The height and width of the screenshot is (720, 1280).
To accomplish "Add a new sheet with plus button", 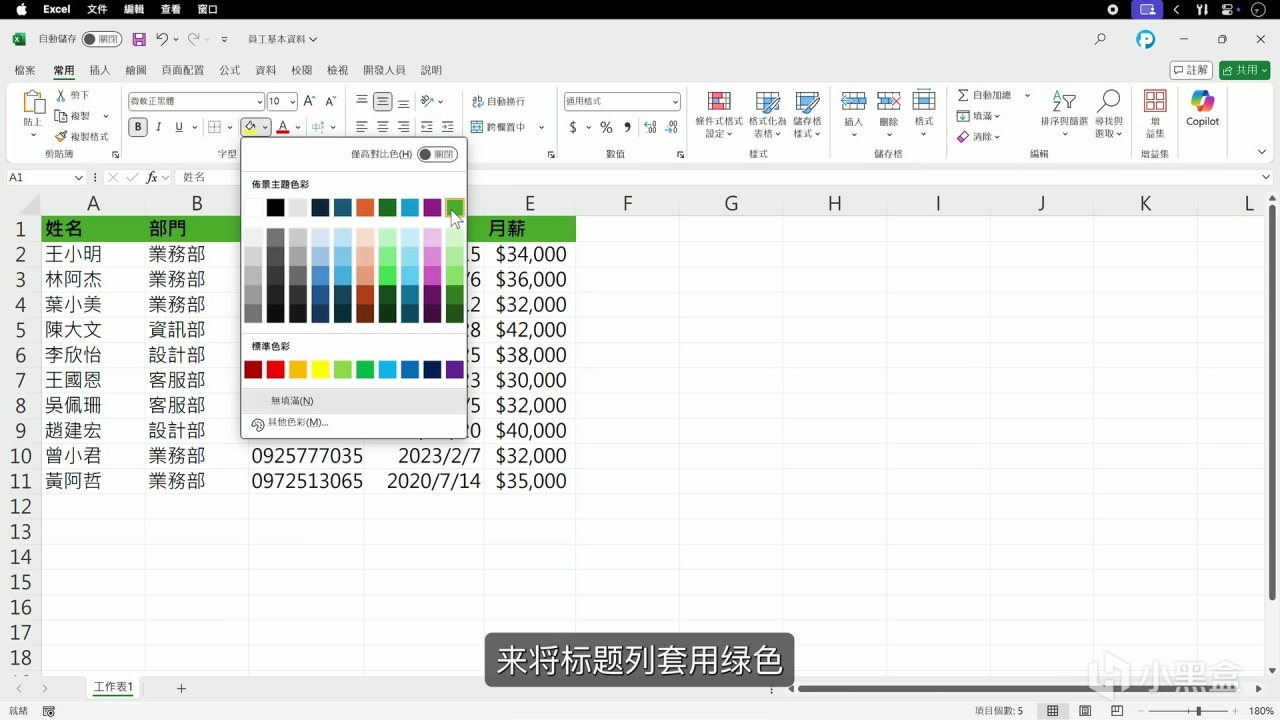I will click(x=181, y=688).
